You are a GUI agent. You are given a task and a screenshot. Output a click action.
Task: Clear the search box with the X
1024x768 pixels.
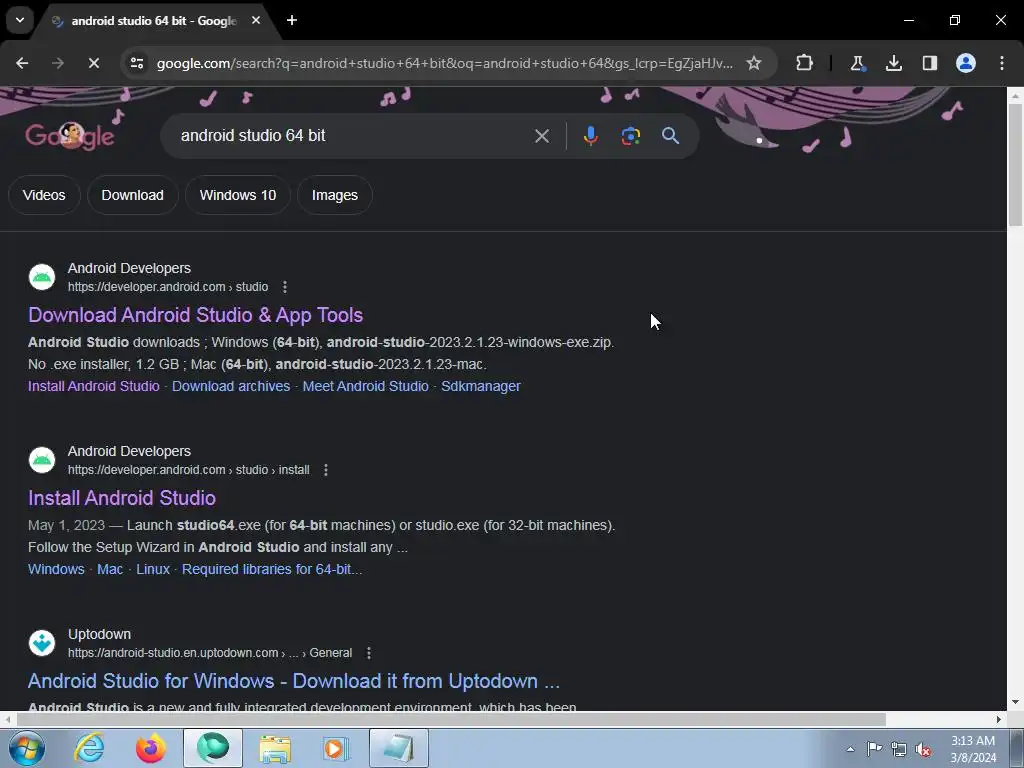point(541,136)
